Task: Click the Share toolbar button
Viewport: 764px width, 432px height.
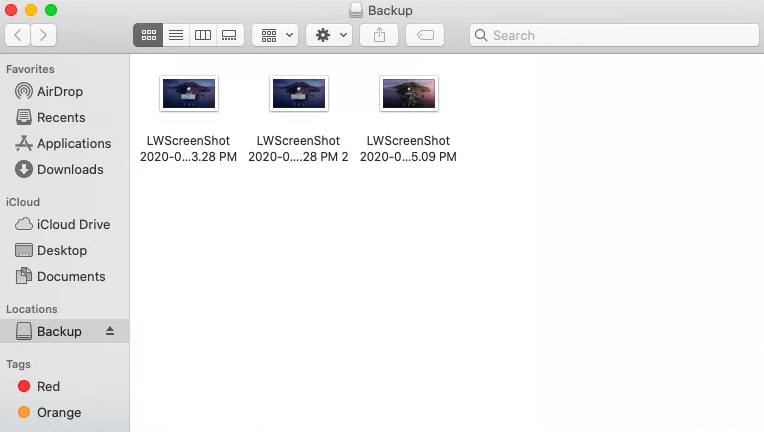Action: tap(379, 35)
